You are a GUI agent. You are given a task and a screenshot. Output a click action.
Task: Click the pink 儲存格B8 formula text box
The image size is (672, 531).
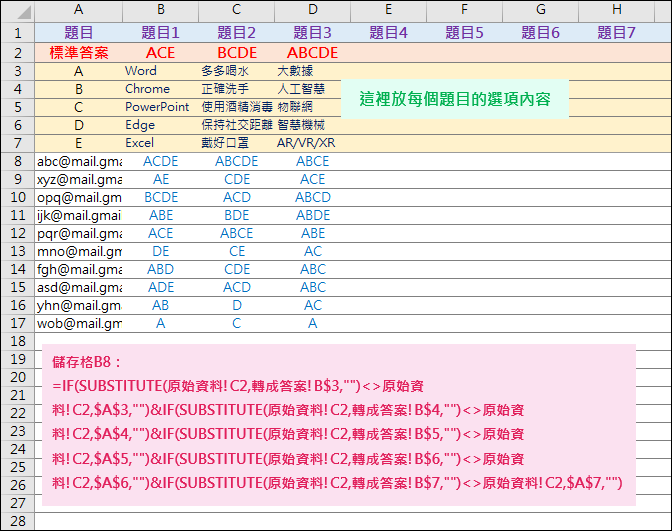(x=339, y=425)
